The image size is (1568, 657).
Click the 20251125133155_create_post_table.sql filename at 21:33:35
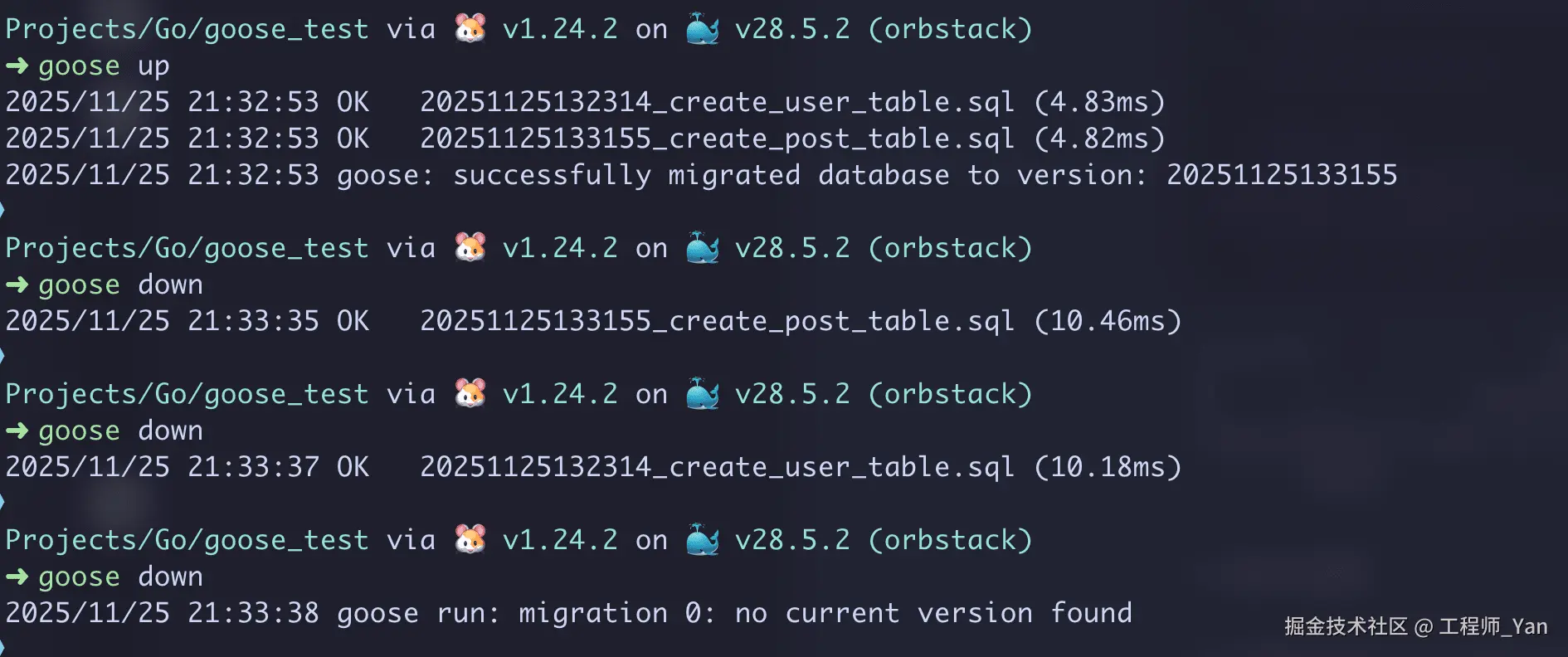[718, 321]
